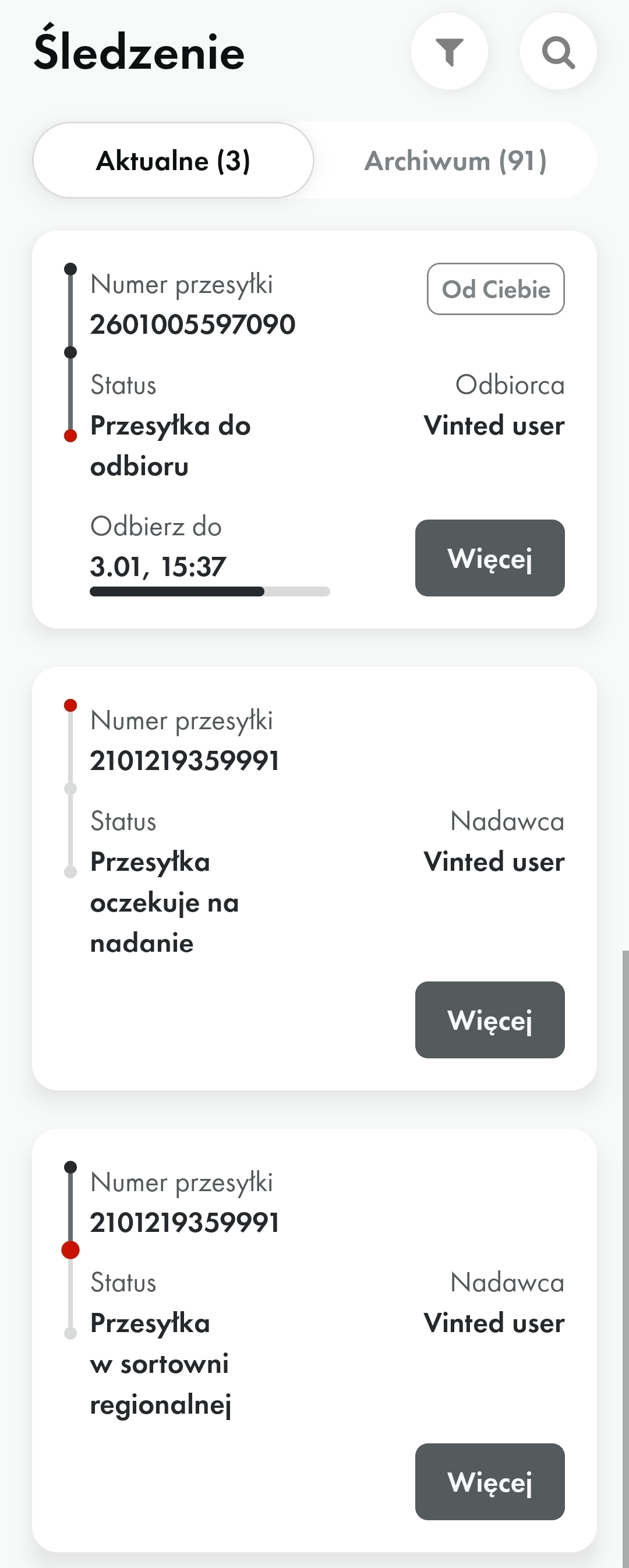The image size is (629, 1568).
Task: Click the Odbierz do 3.01, 15:37 deadline
Action: (x=158, y=547)
